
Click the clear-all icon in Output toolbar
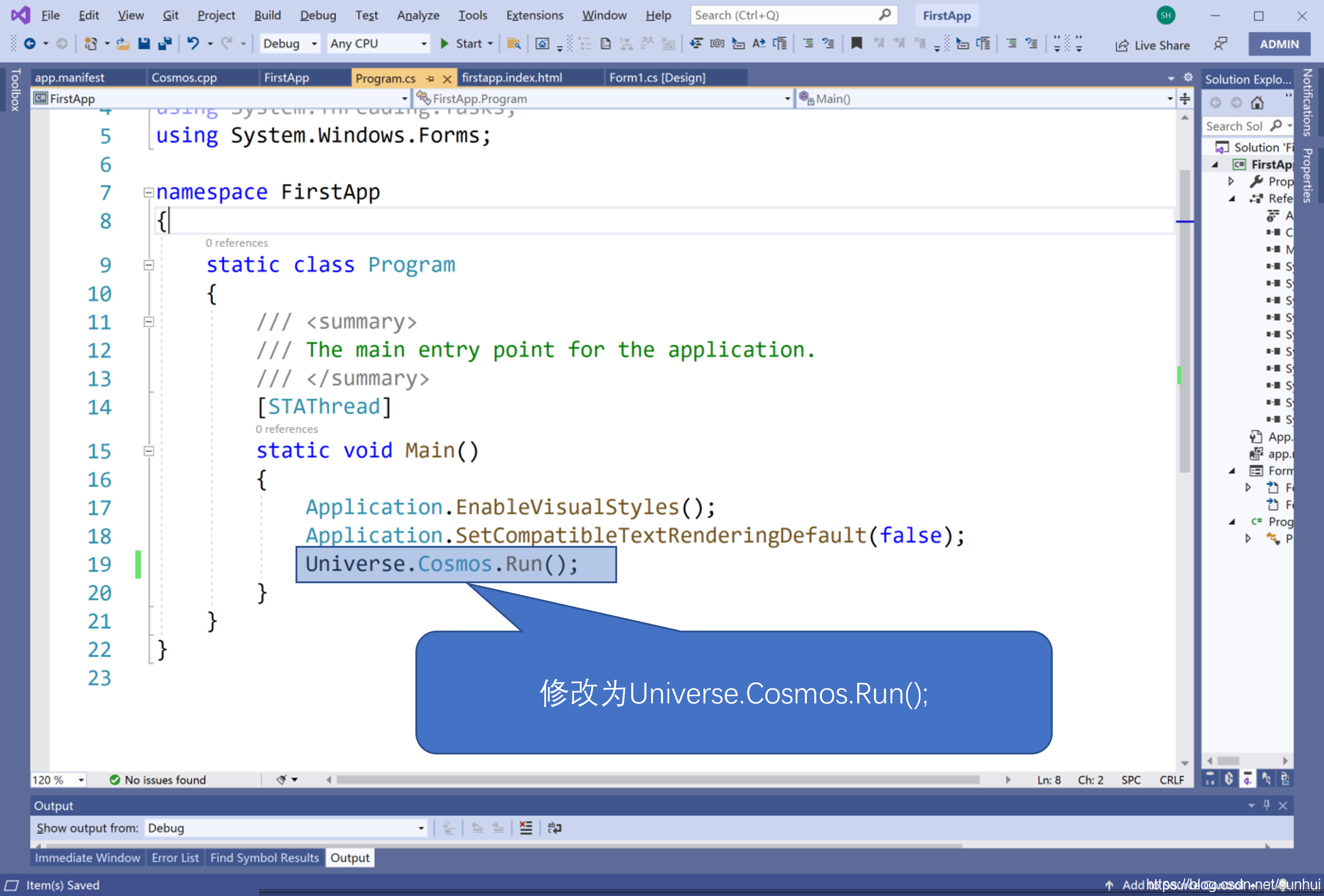coord(525,828)
